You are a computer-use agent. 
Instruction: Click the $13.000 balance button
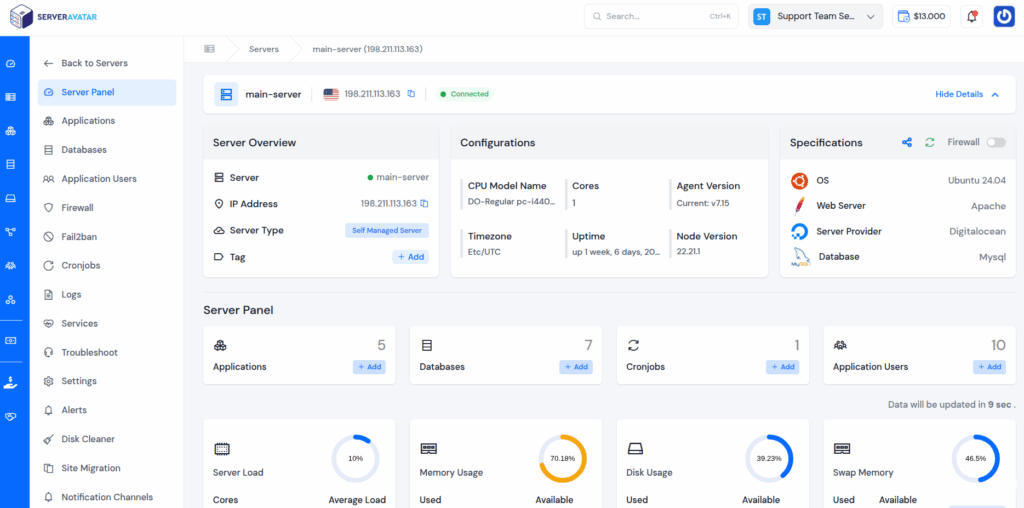[921, 17]
